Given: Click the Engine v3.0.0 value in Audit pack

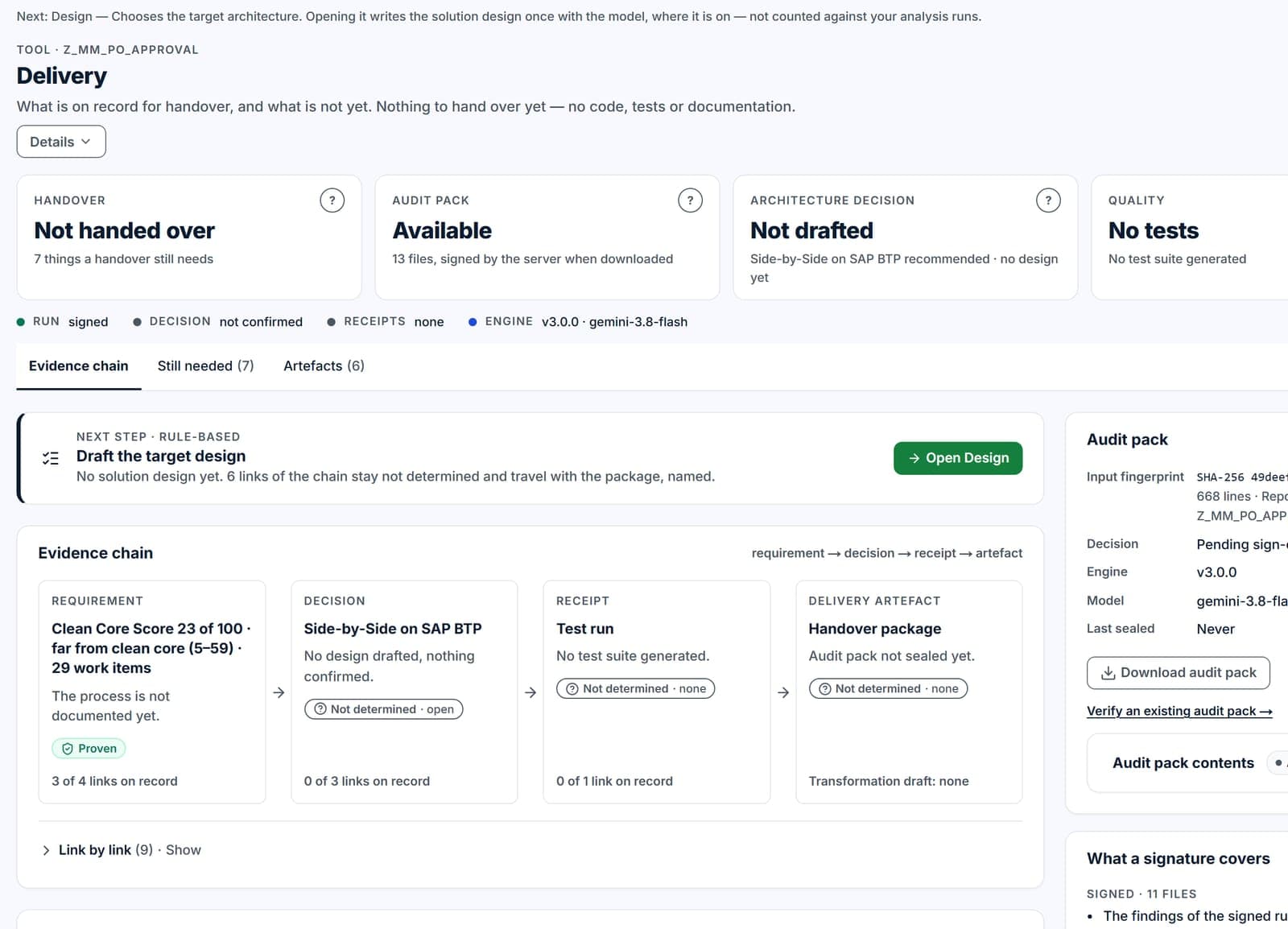Looking at the screenshot, I should 1216,572.
